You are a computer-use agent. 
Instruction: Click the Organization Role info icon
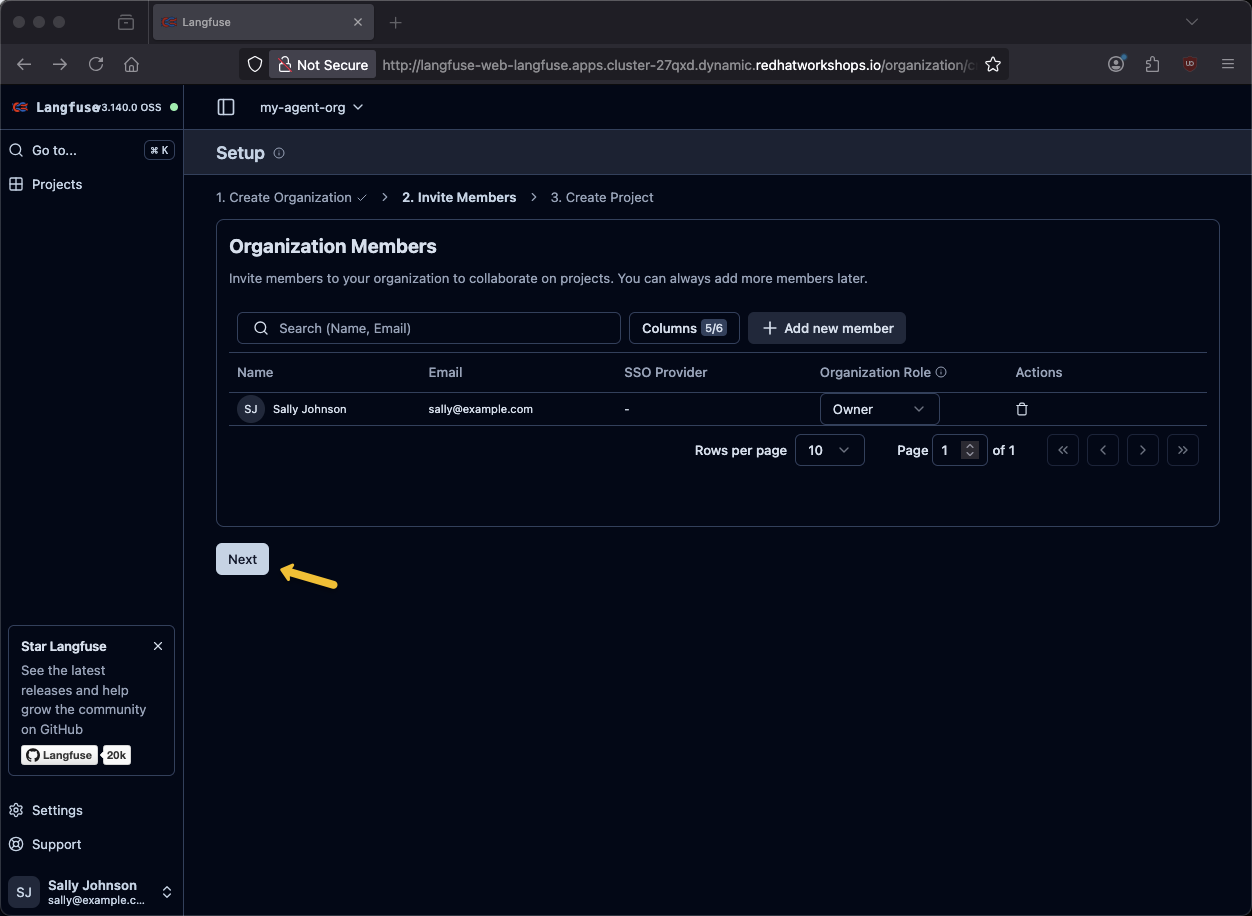pyautogui.click(x=941, y=372)
